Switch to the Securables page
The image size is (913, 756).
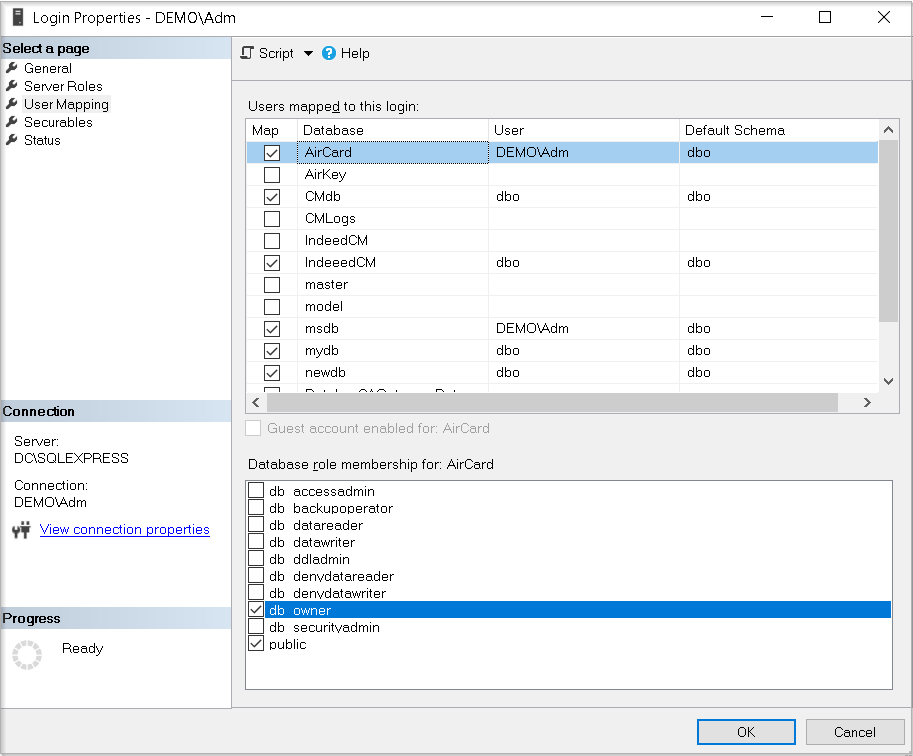tap(58, 122)
